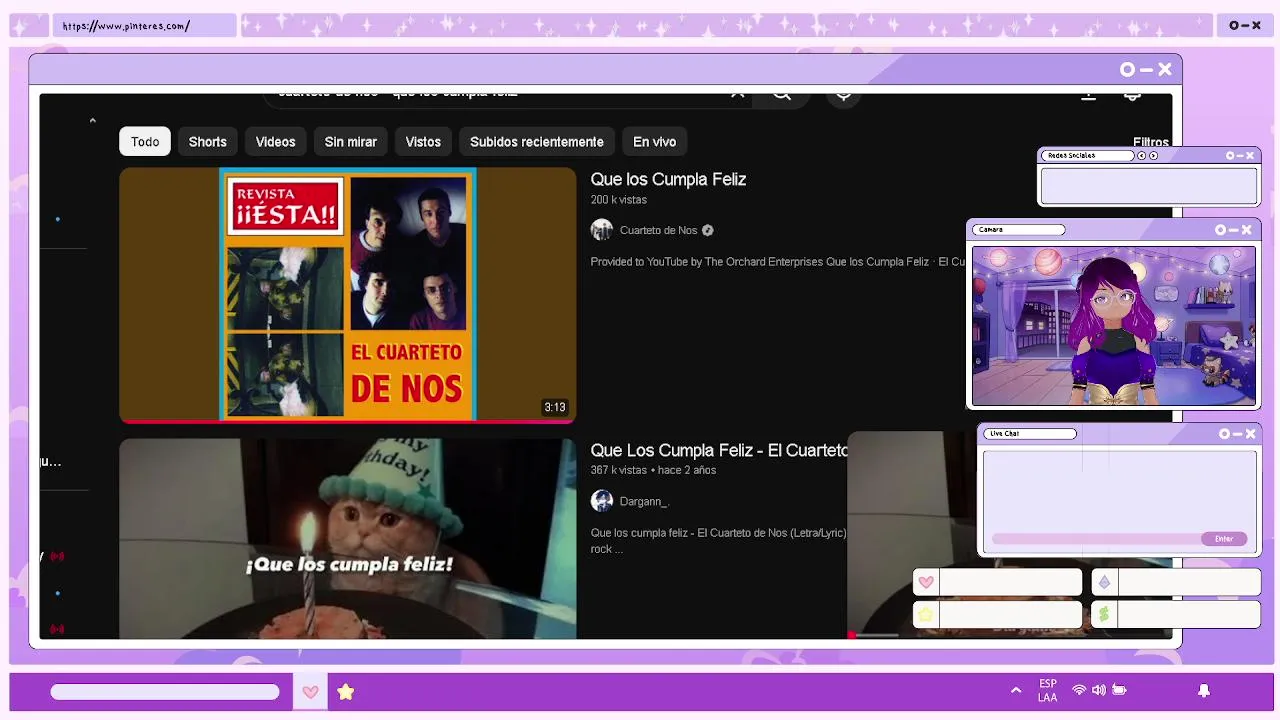Select the Subidos recientemente filter chip
The image size is (1280, 720).
pyautogui.click(x=537, y=142)
